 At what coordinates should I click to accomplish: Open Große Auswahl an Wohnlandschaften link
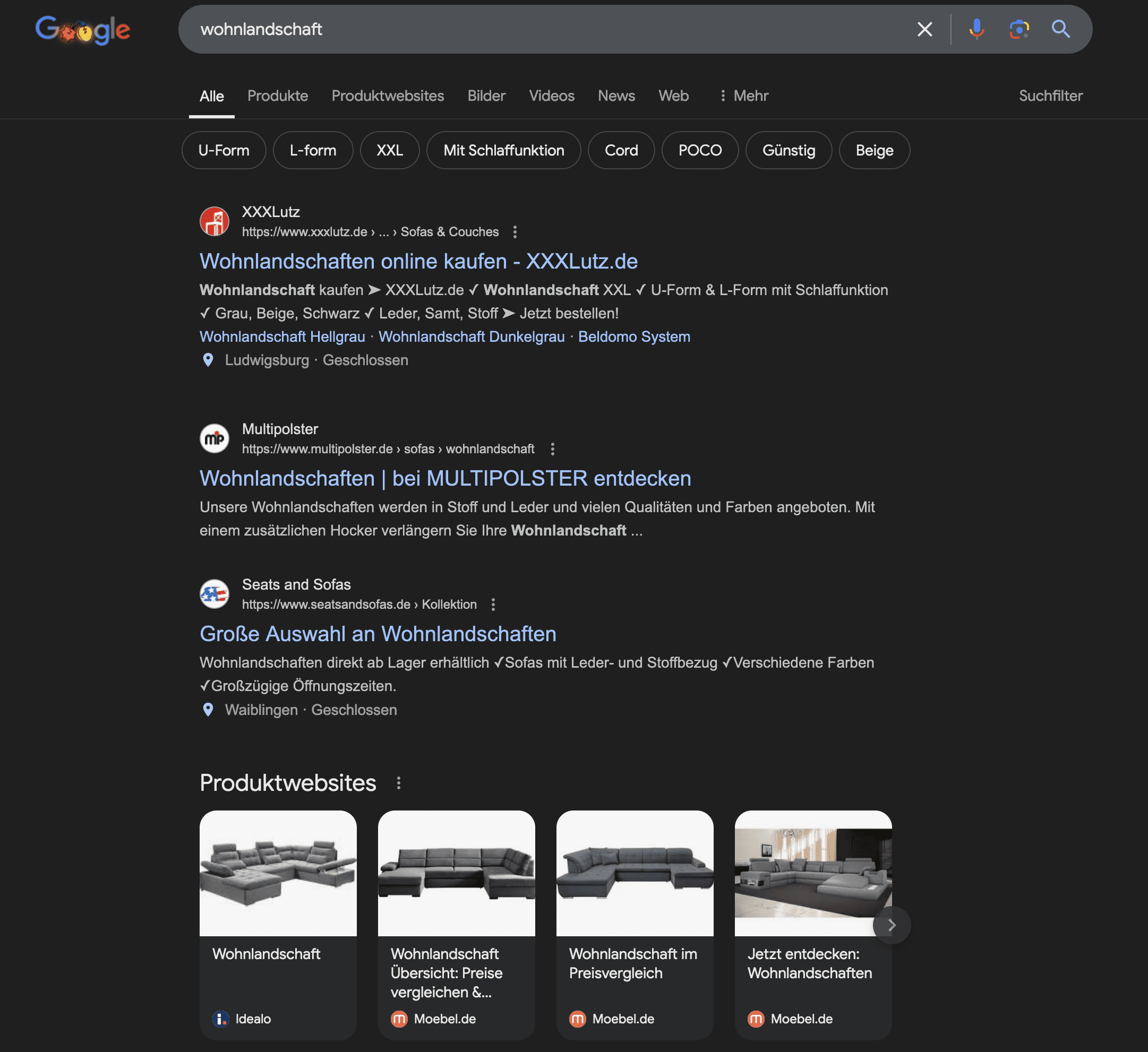coord(378,634)
